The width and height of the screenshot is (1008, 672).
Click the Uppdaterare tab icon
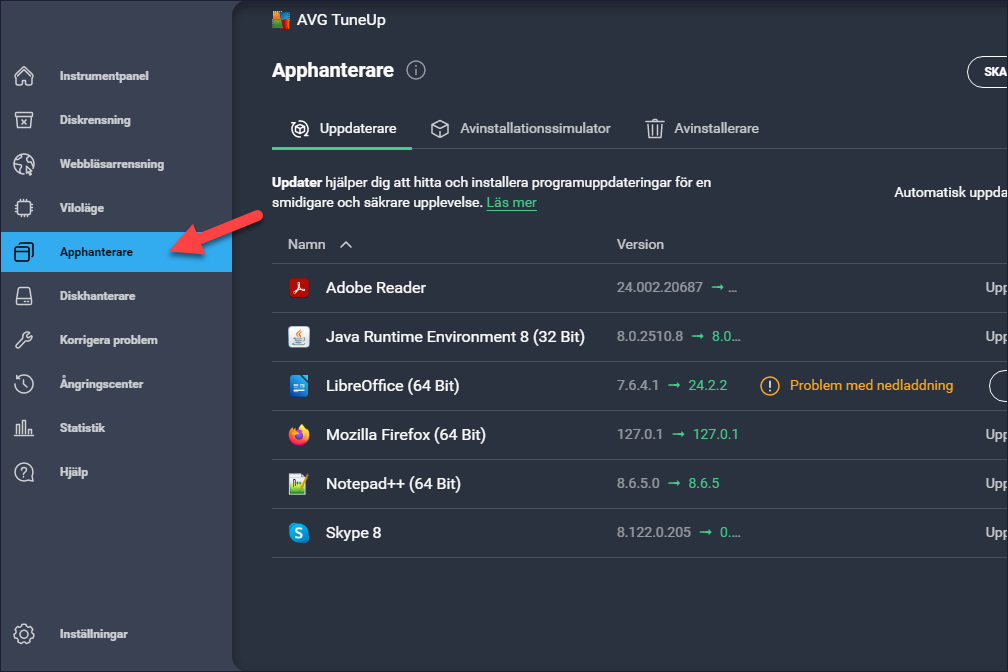pos(300,129)
